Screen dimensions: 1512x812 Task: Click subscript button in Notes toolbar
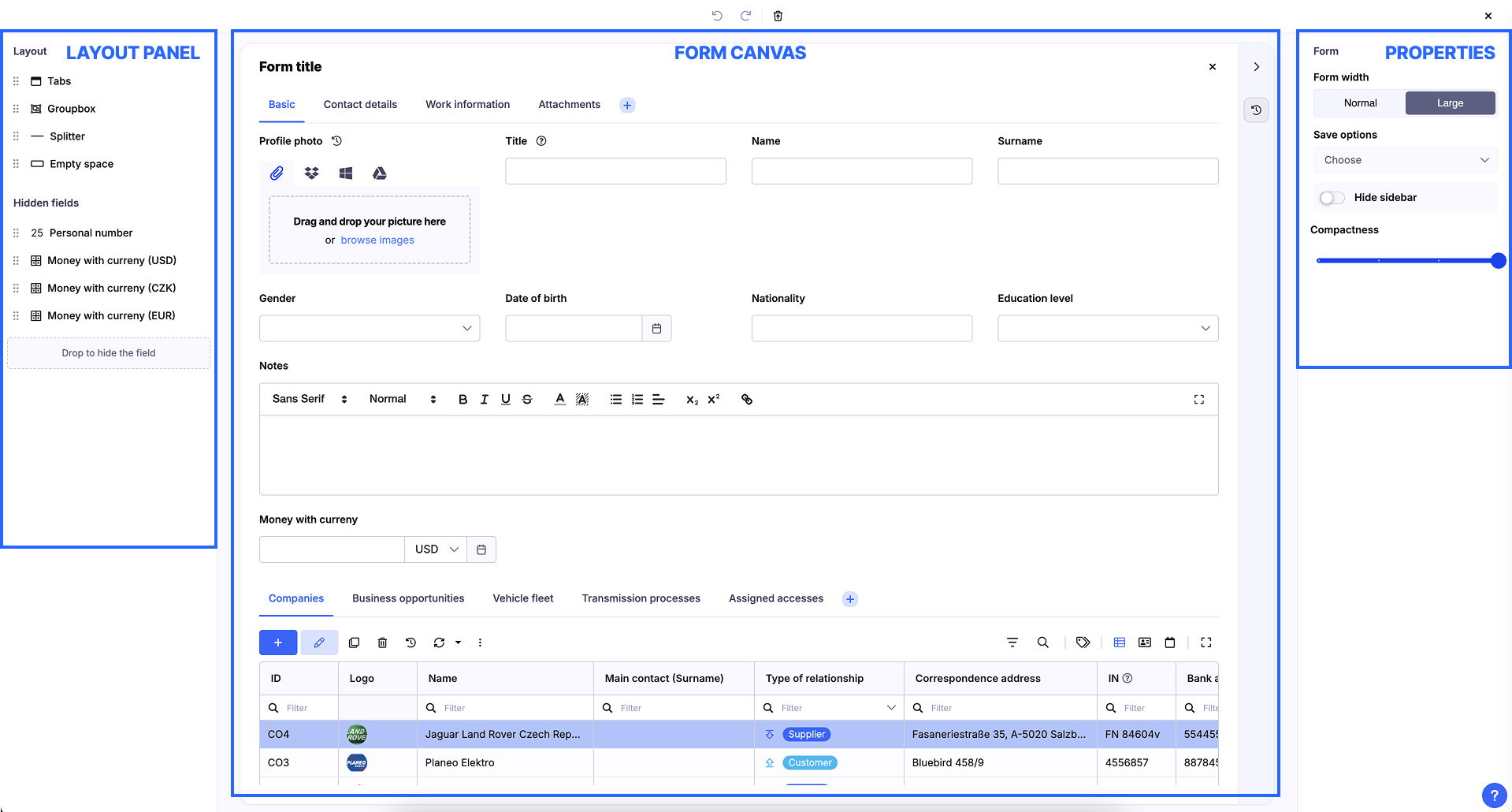(693, 400)
